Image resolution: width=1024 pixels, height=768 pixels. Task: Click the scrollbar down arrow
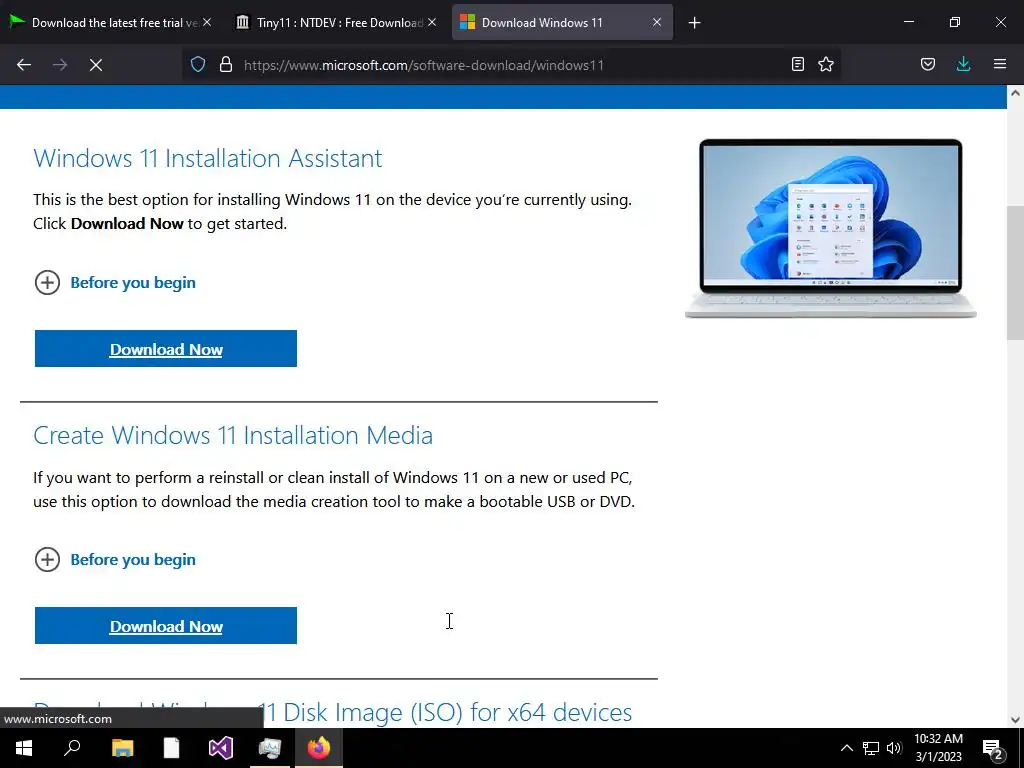tap(1015, 720)
